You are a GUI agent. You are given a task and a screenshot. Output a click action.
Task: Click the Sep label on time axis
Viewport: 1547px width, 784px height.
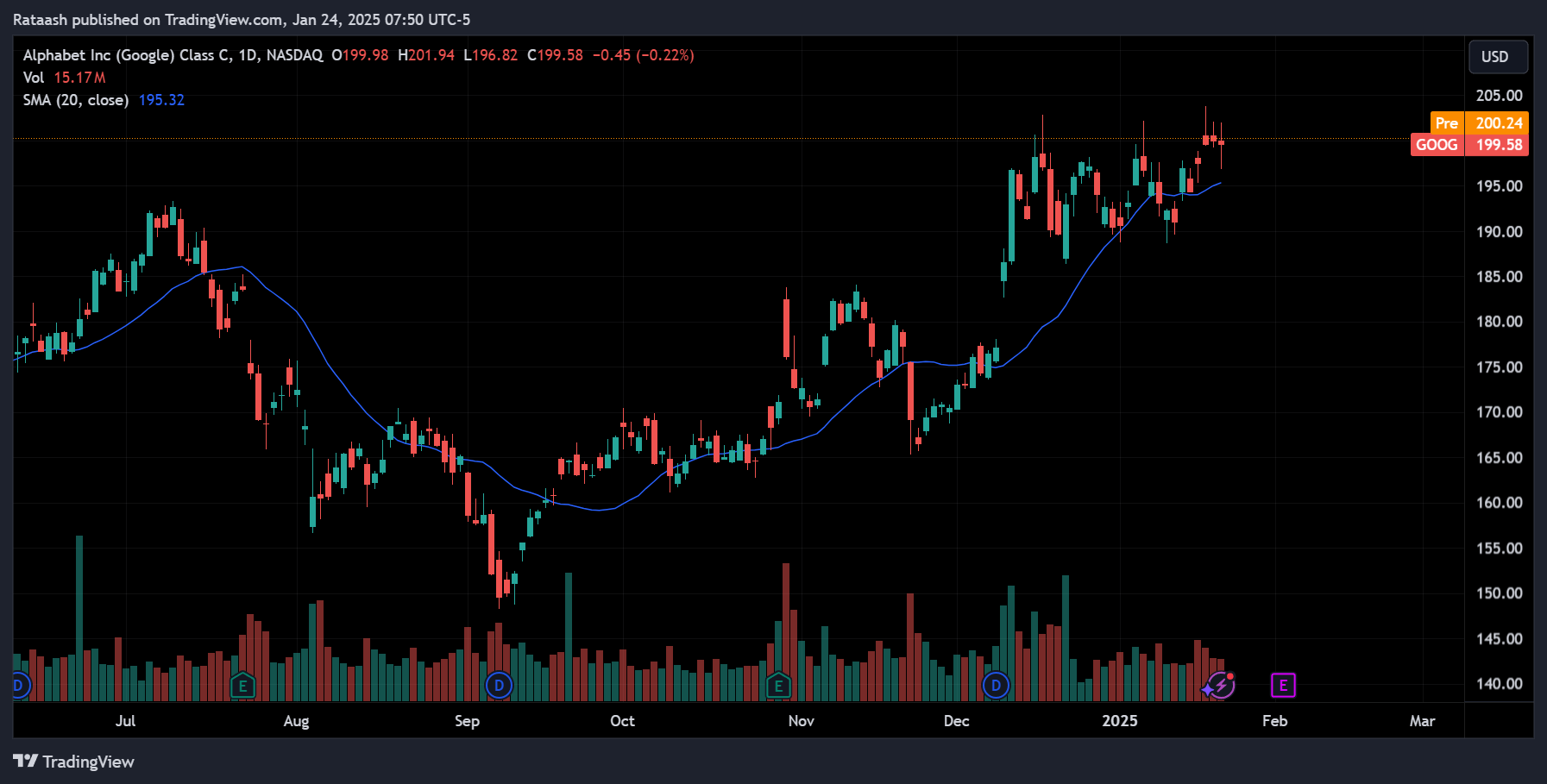467,721
